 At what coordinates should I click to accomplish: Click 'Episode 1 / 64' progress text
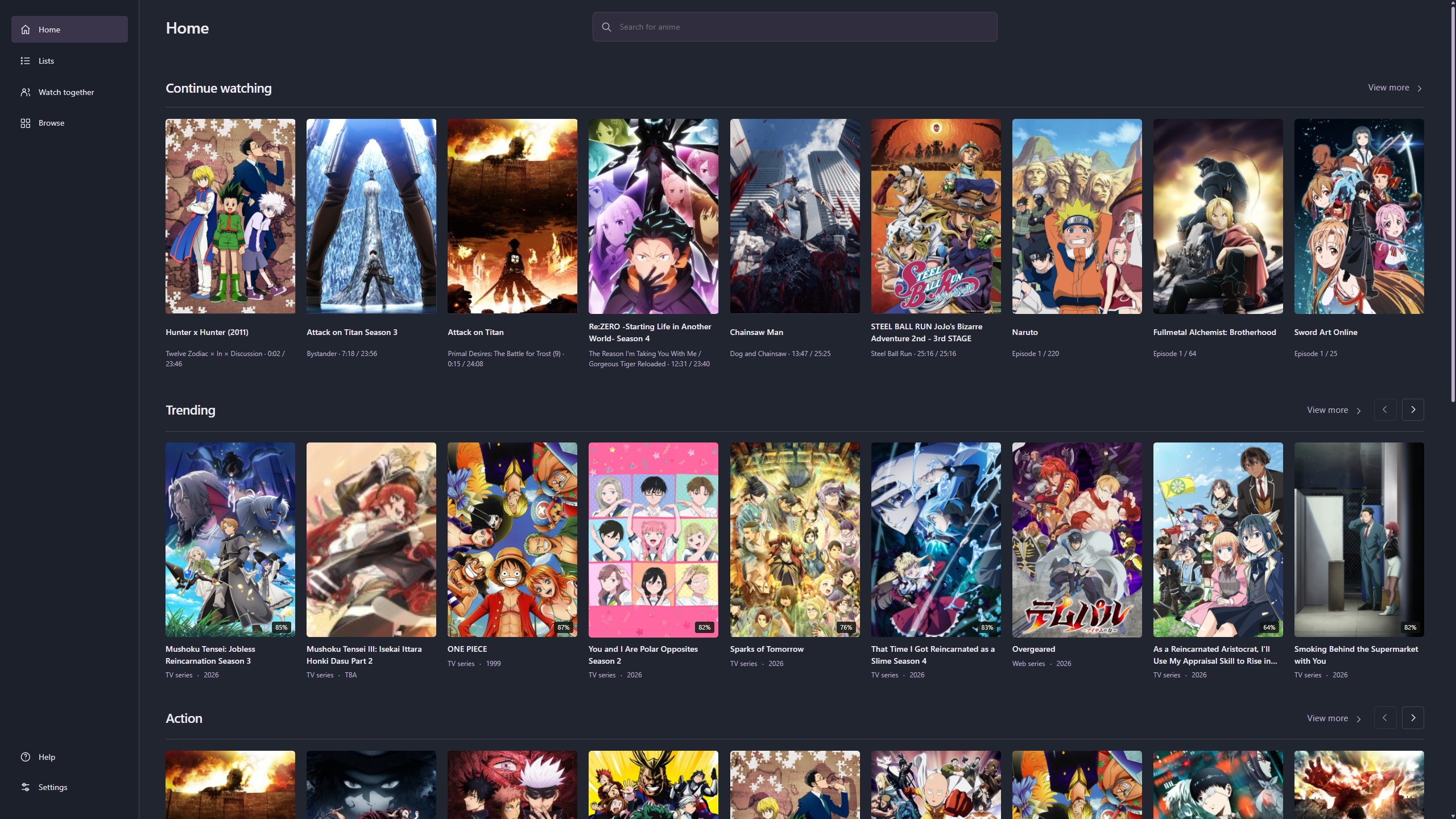pos(1174,354)
